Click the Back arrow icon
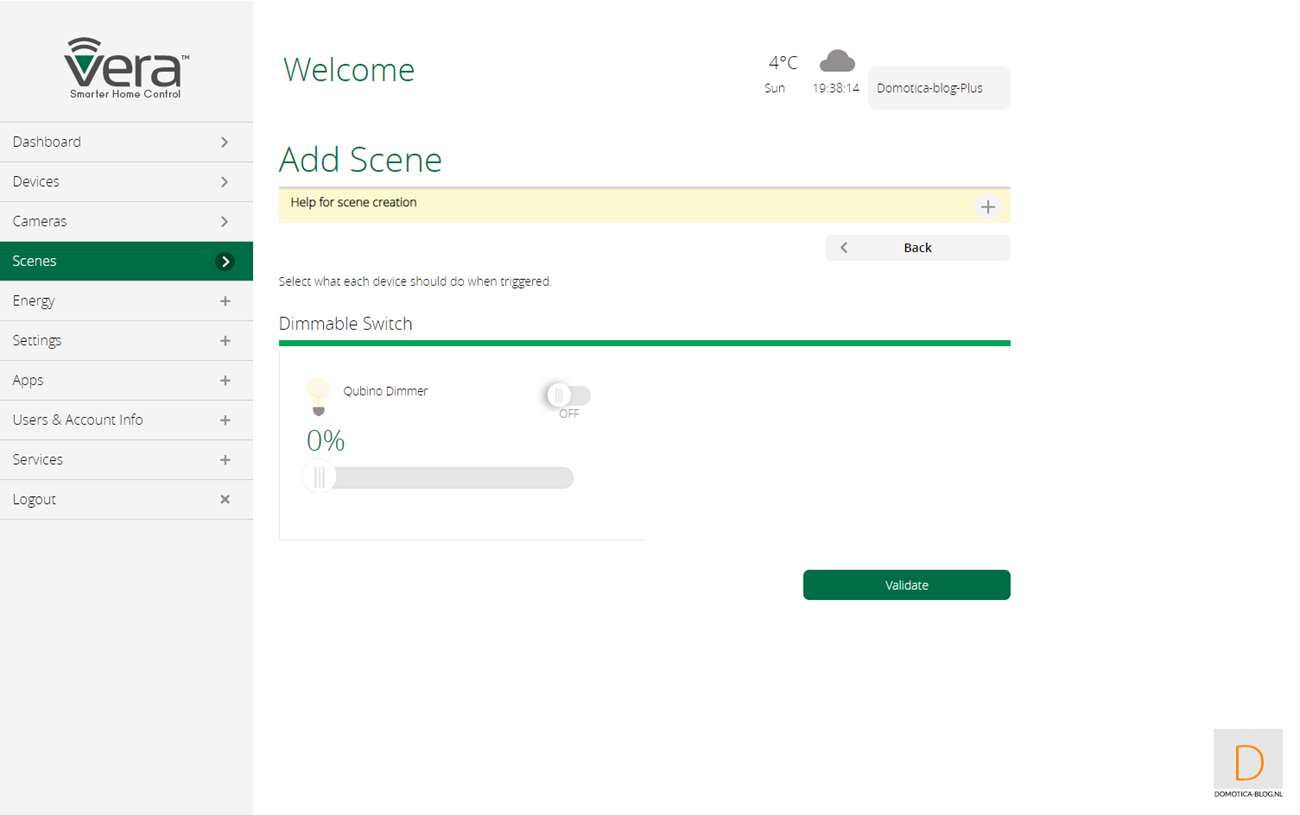The width and height of the screenshot is (1300, 815). pyautogui.click(x=844, y=248)
